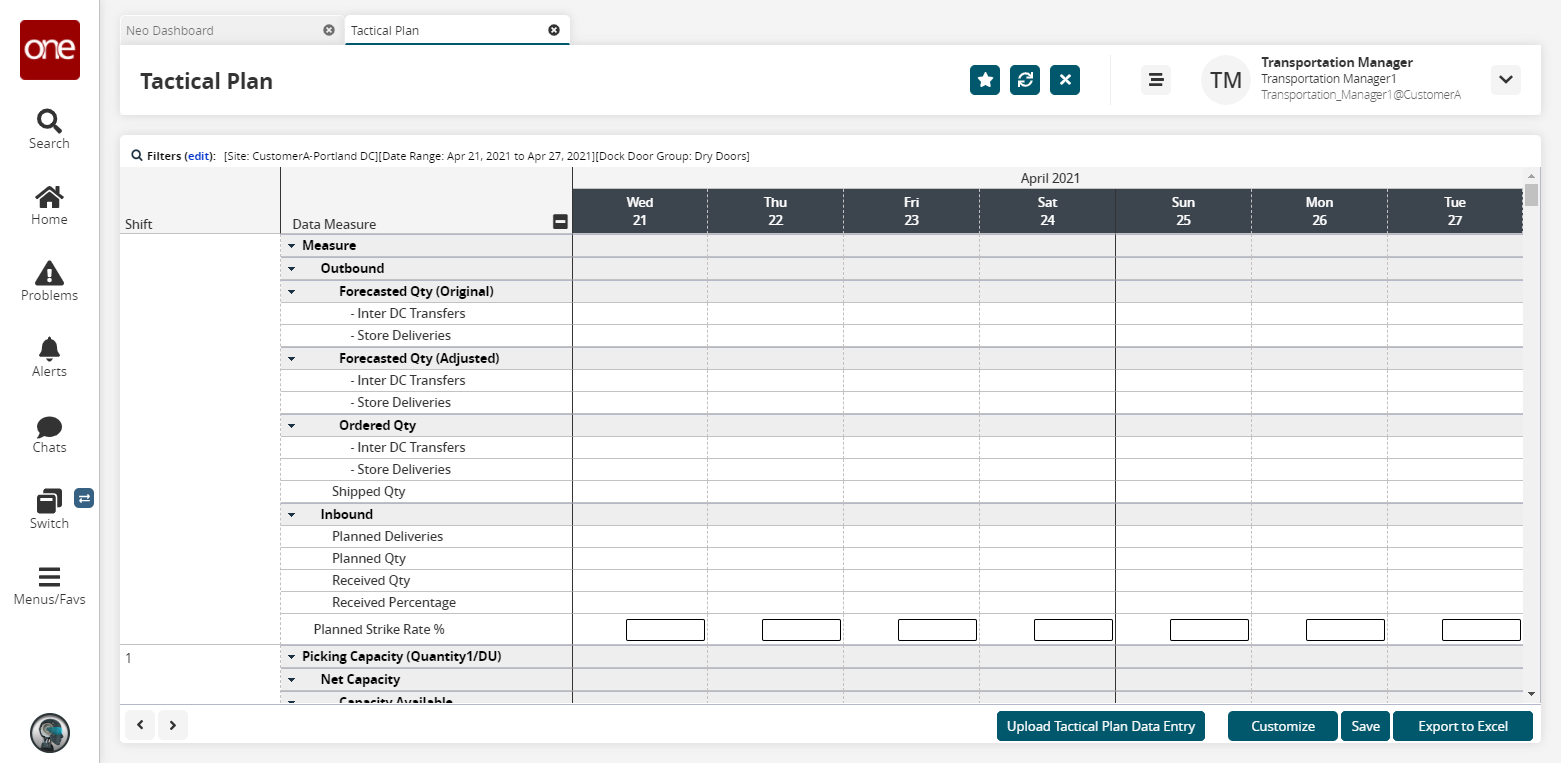Go to Home from sidebar
The image size is (1561, 763).
(x=49, y=197)
